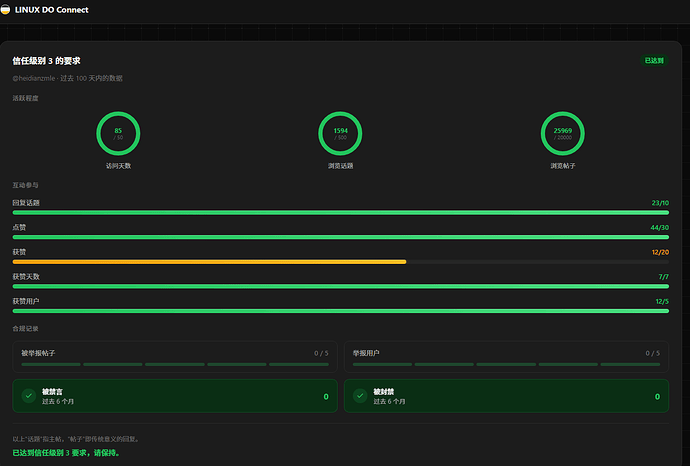Click the 0 count in 被封禁 card
Viewport: 690px width, 466px height.
coord(657,396)
